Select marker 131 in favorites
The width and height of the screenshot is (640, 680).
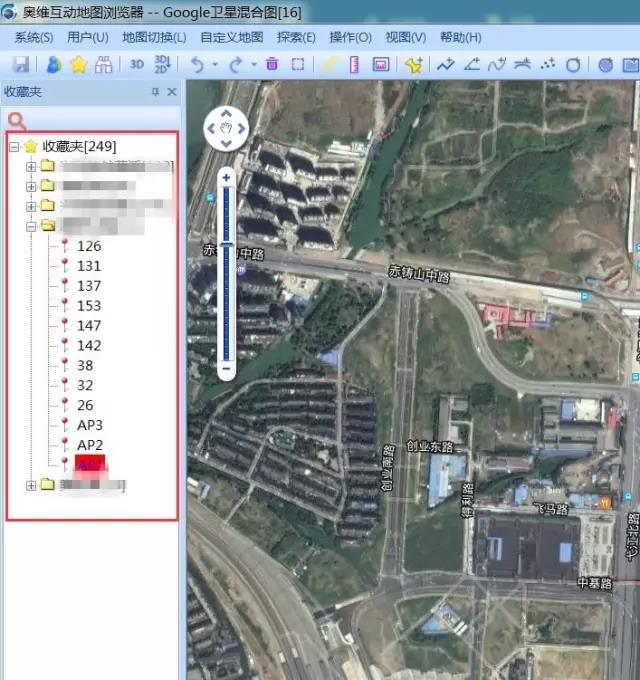tap(89, 266)
